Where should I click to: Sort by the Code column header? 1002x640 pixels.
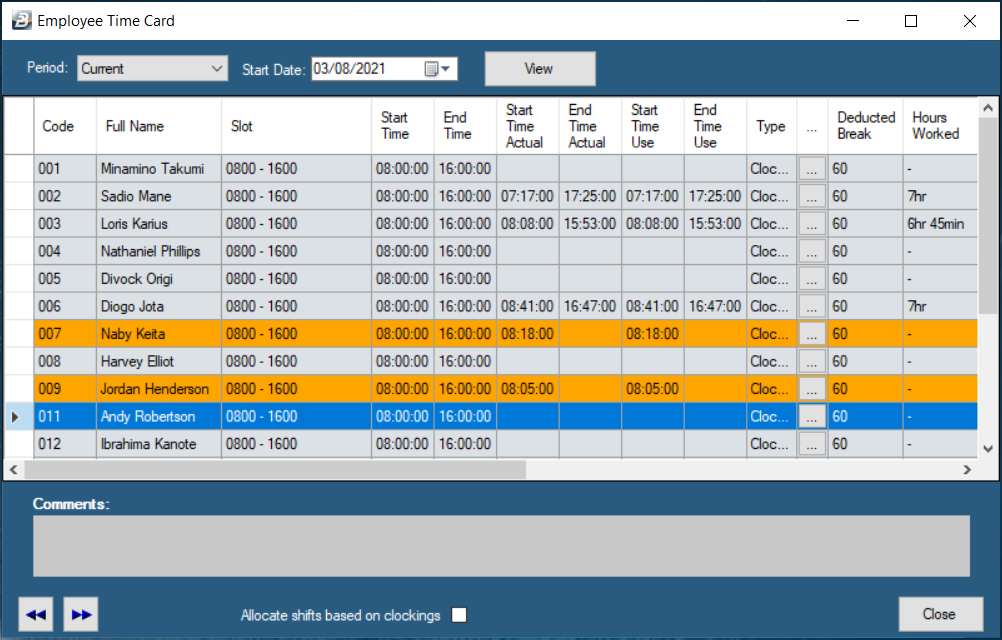[x=65, y=126]
